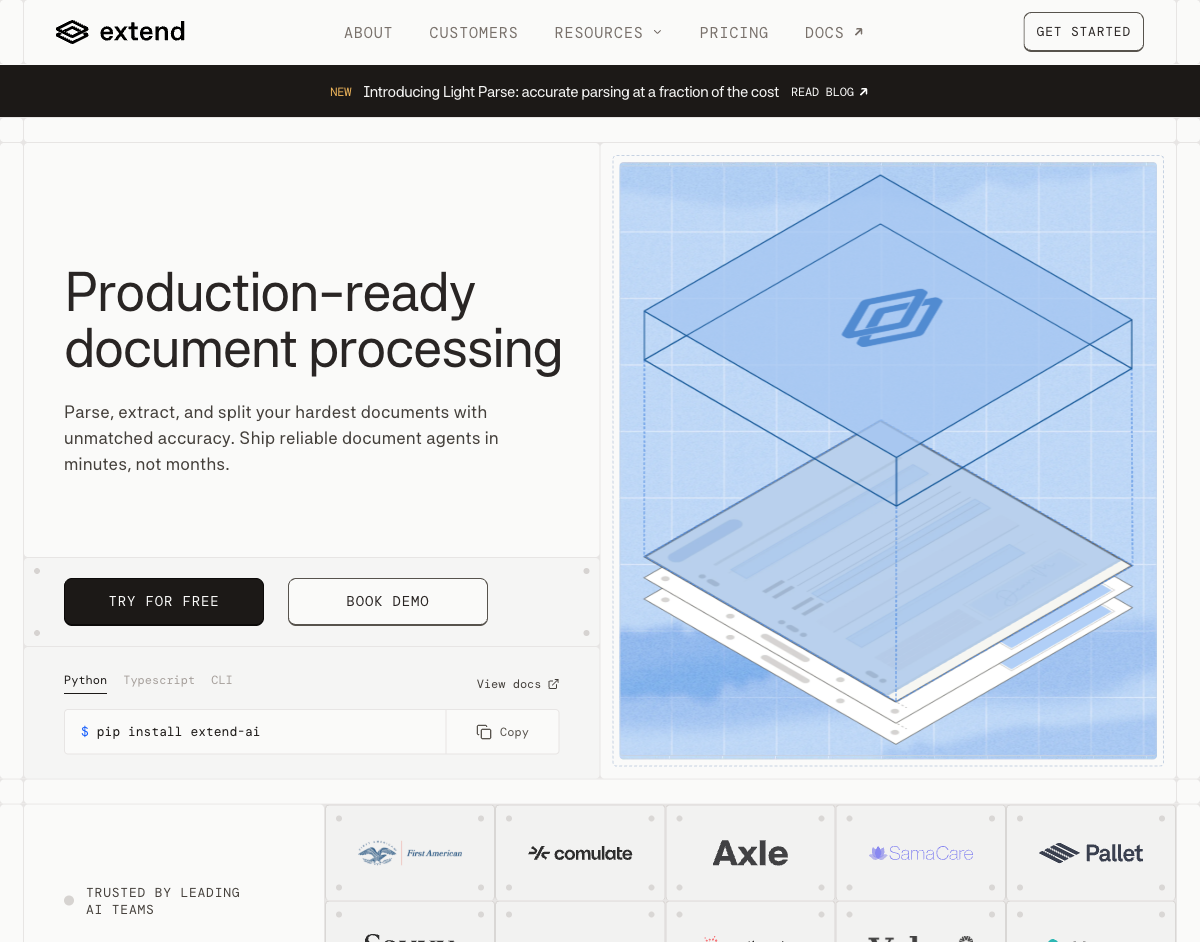Click the Axle logo

750,853
